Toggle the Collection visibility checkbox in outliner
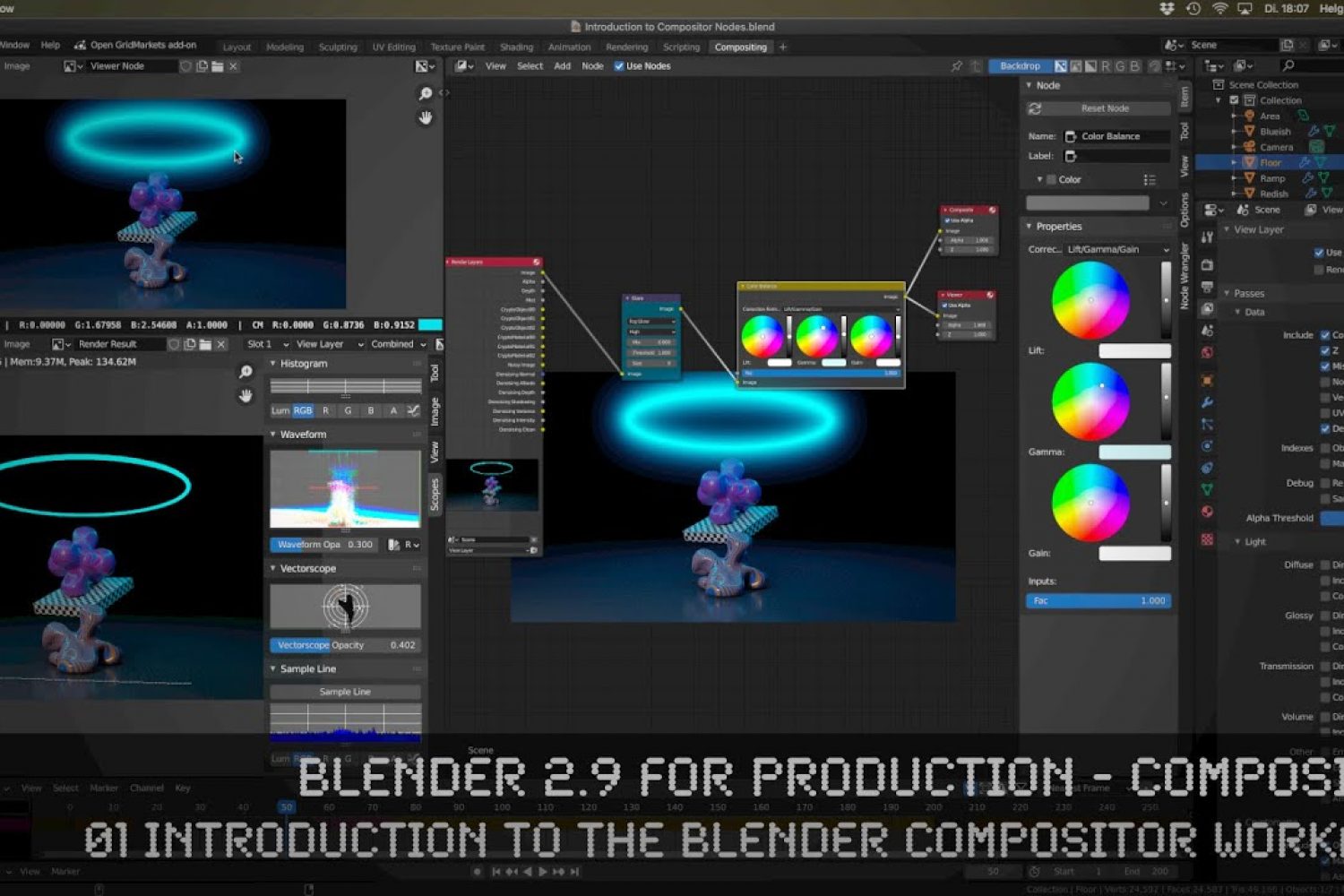1344x896 pixels. coord(1234,100)
